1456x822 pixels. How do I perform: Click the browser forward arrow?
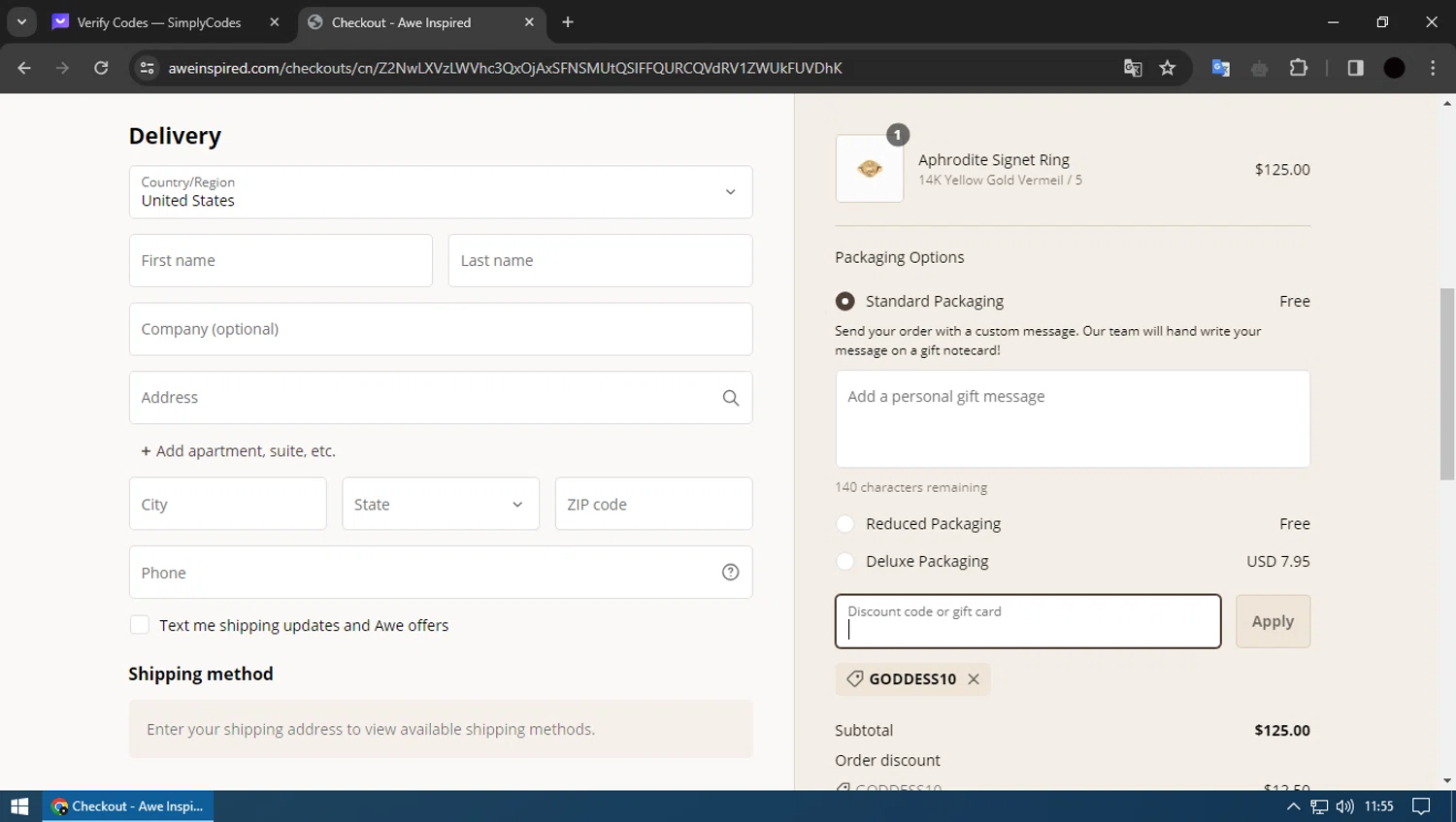pos(62,68)
